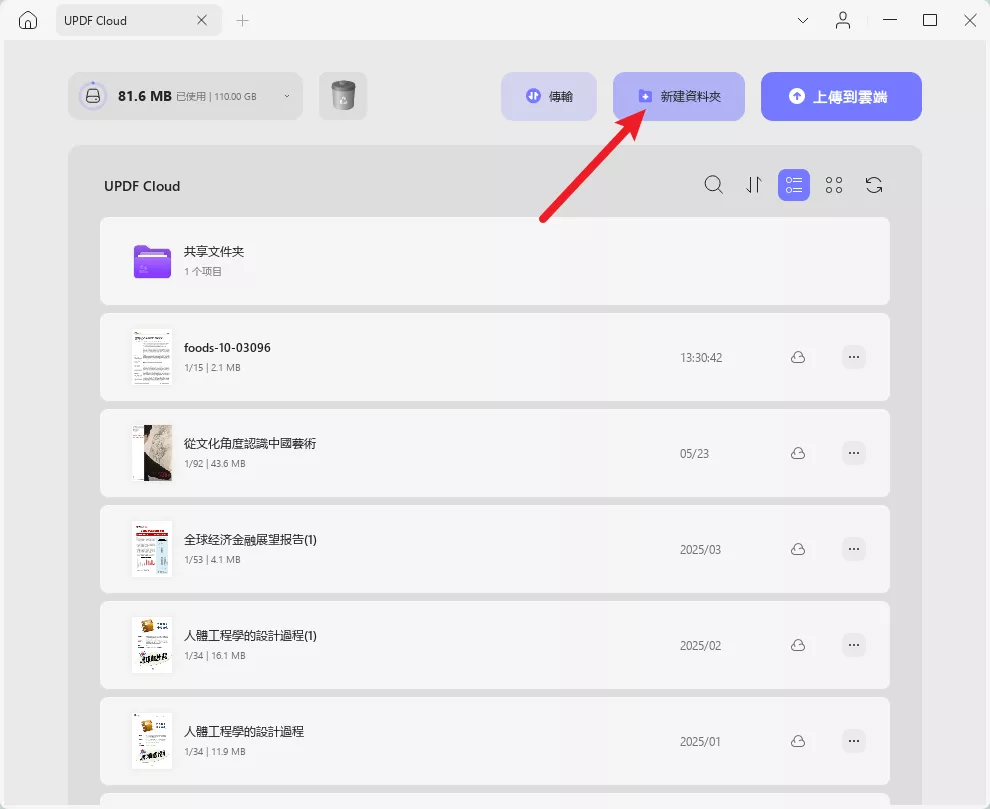Open the recycle bin
Image resolution: width=990 pixels, height=809 pixels.
click(x=343, y=96)
